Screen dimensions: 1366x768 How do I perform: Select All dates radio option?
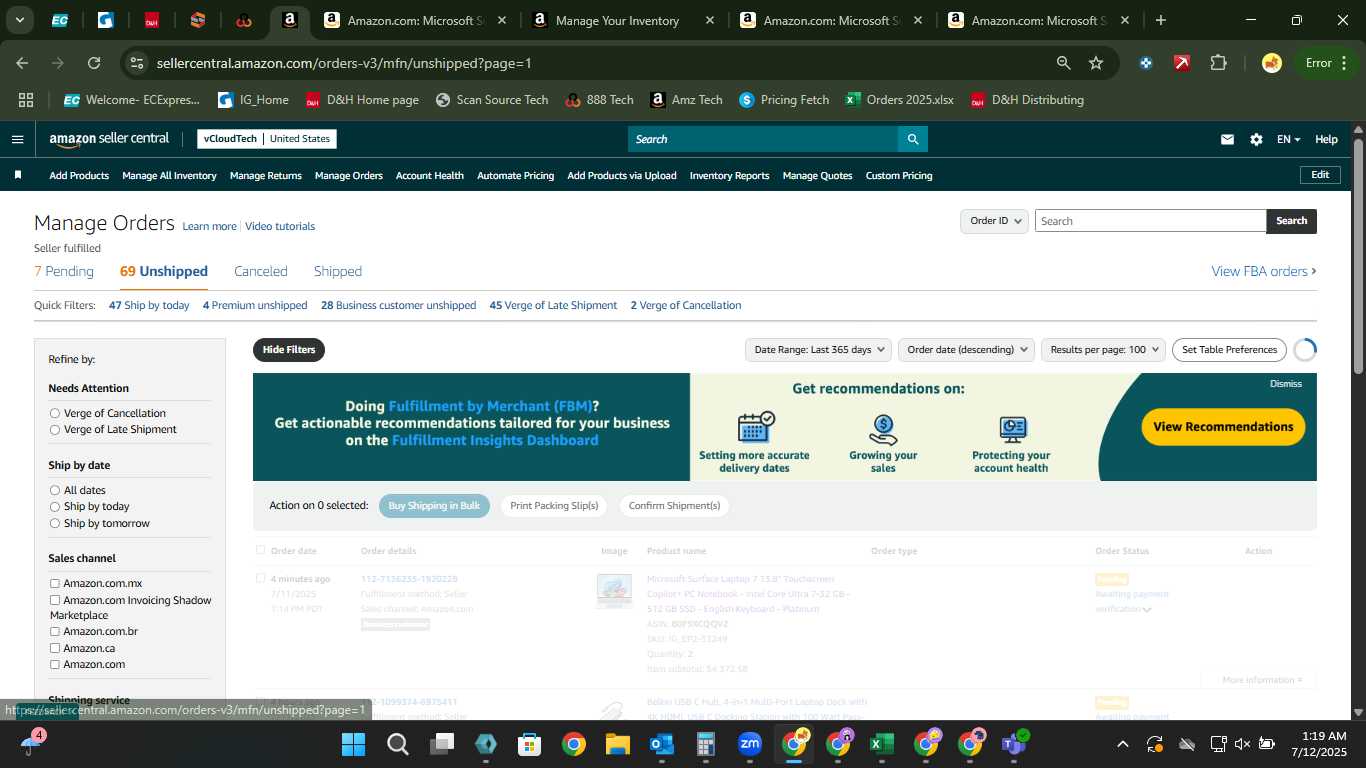tap(55, 490)
